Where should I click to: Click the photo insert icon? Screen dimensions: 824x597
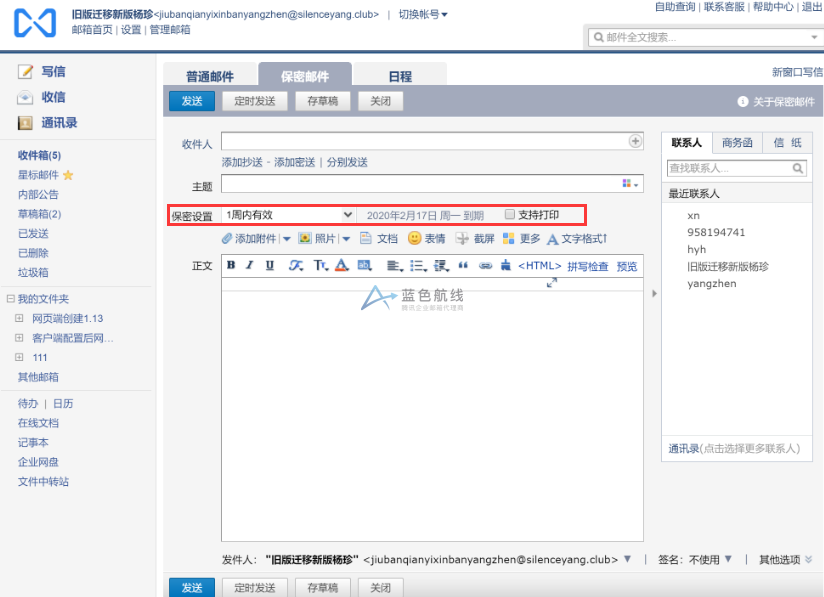(304, 238)
